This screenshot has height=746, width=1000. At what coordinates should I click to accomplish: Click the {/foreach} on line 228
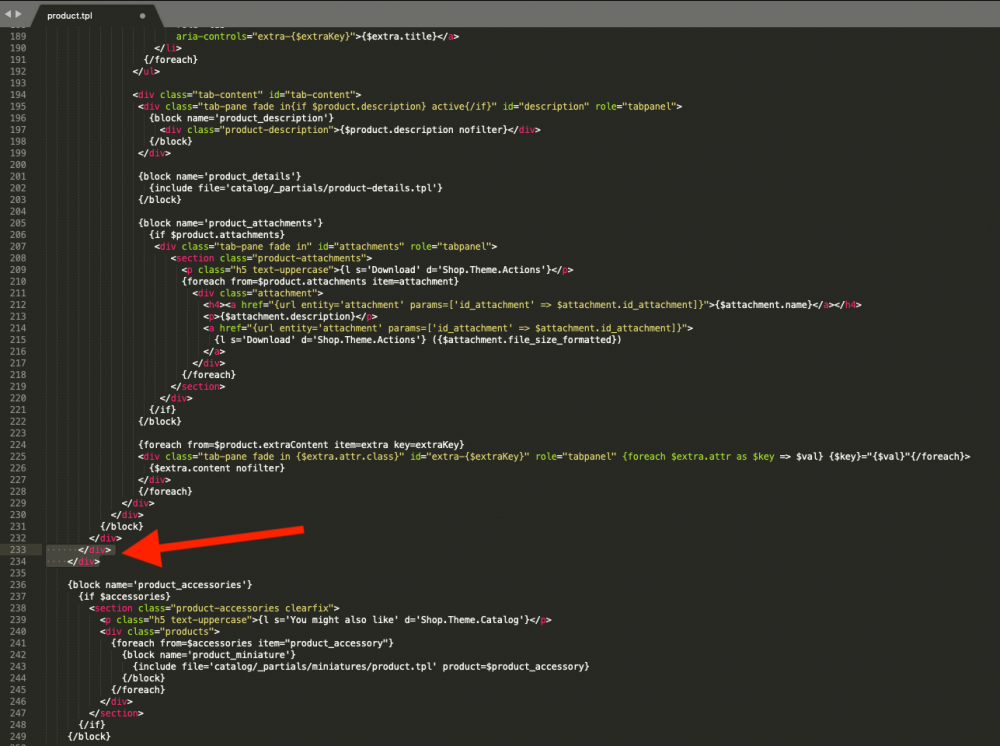pyautogui.click(x=165, y=492)
